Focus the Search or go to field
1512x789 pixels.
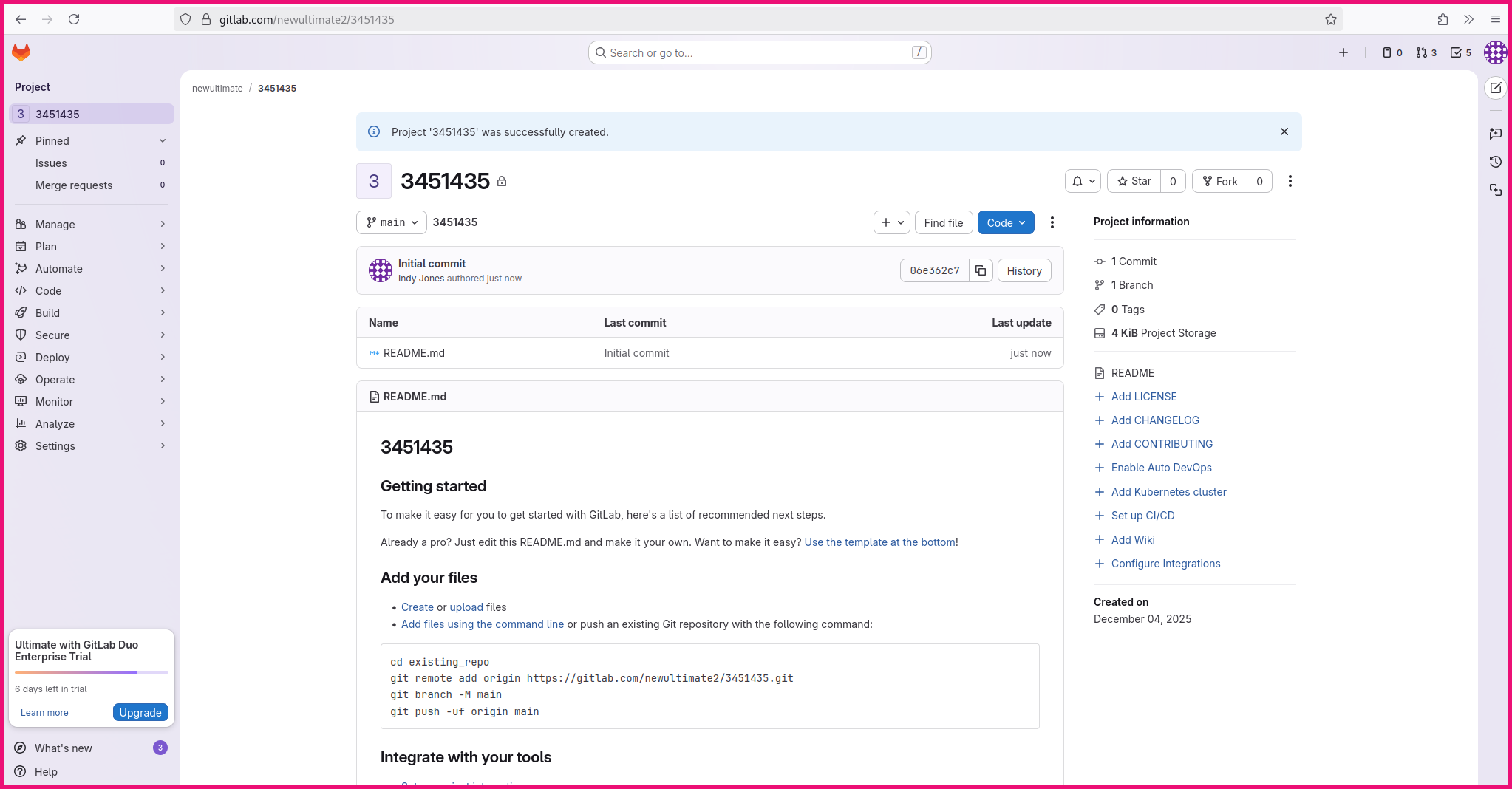point(760,52)
